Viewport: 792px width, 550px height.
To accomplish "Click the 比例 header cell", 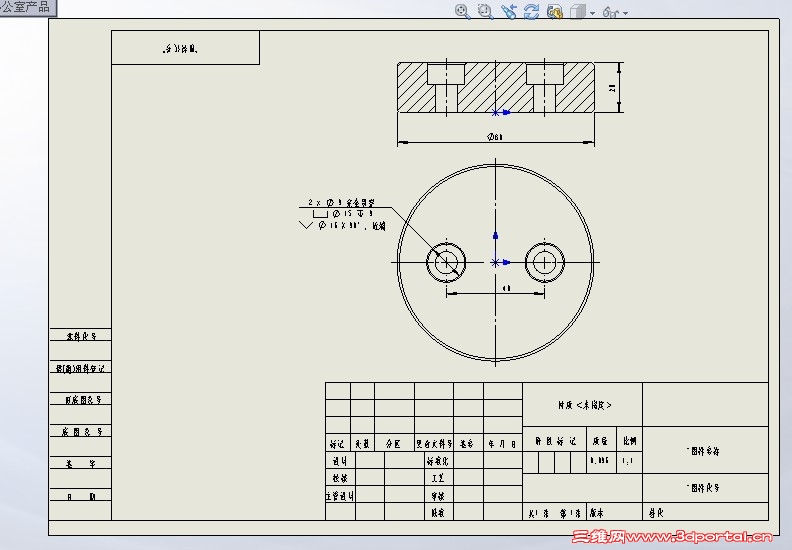I will click(x=629, y=441).
